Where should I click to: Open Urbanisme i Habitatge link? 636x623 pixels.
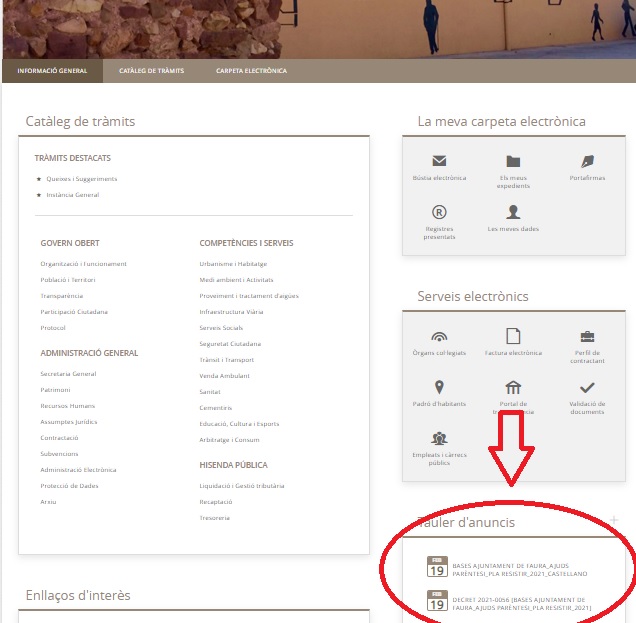[233, 264]
